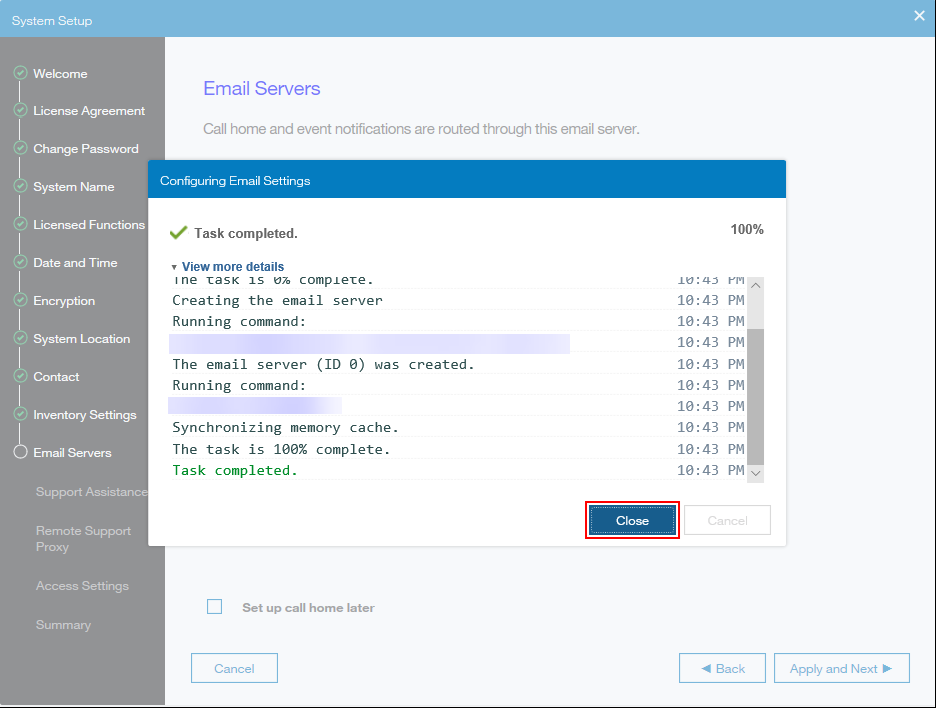This screenshot has height=708, width=936.
Task: Click the empty circle icon for Email Servers
Action: coord(20,453)
